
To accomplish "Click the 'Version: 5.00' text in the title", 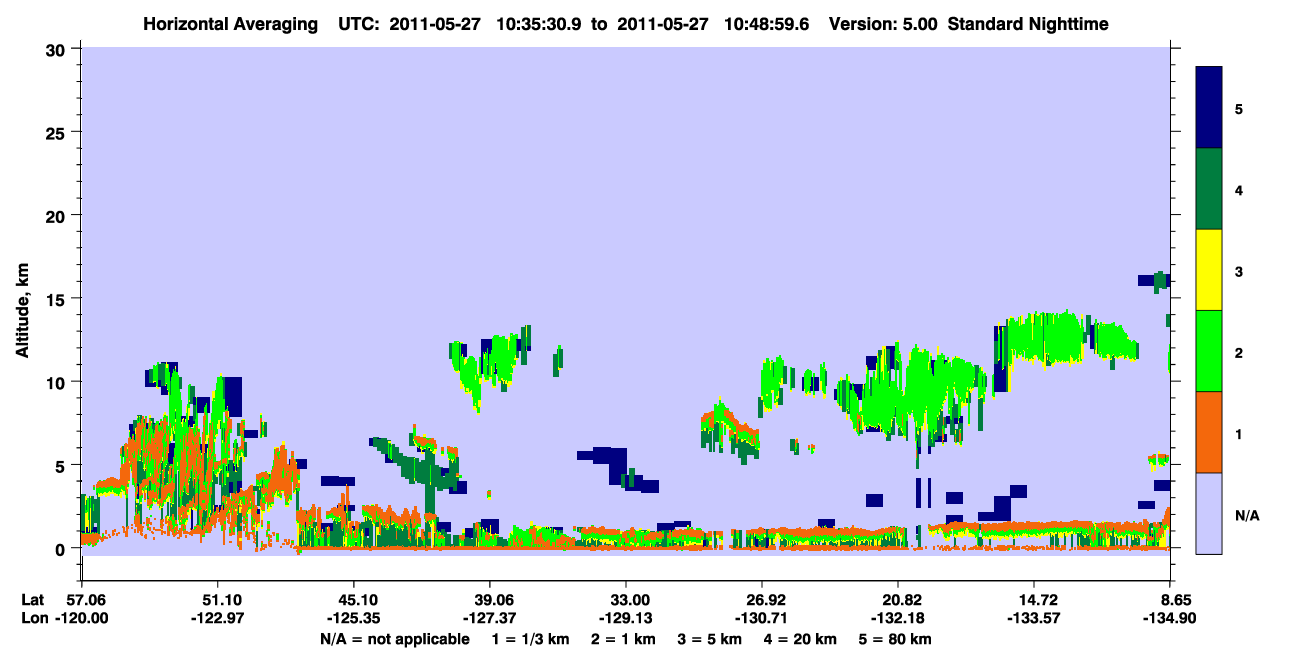I will tap(883, 24).
